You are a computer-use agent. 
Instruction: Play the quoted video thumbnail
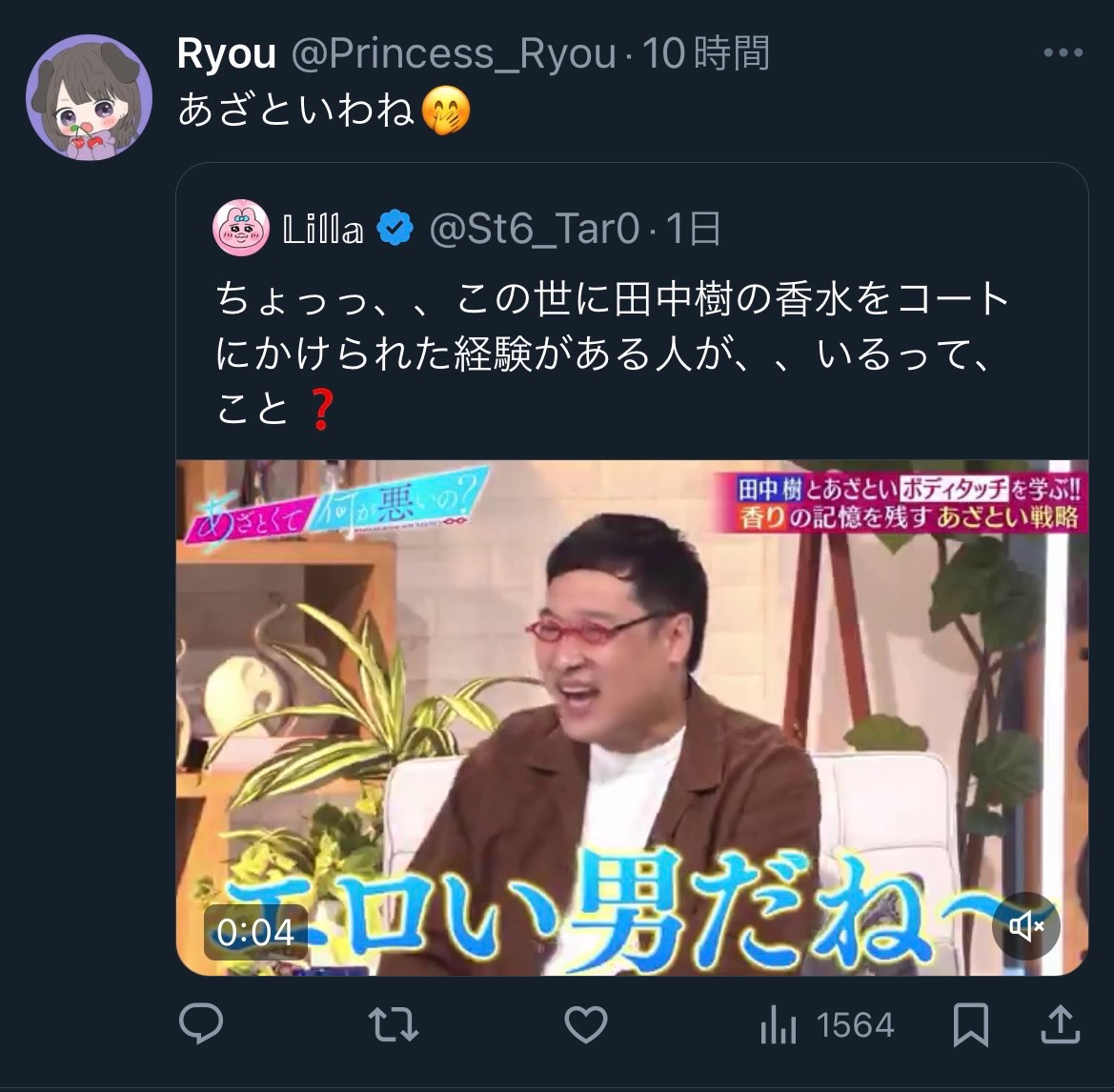(632, 718)
